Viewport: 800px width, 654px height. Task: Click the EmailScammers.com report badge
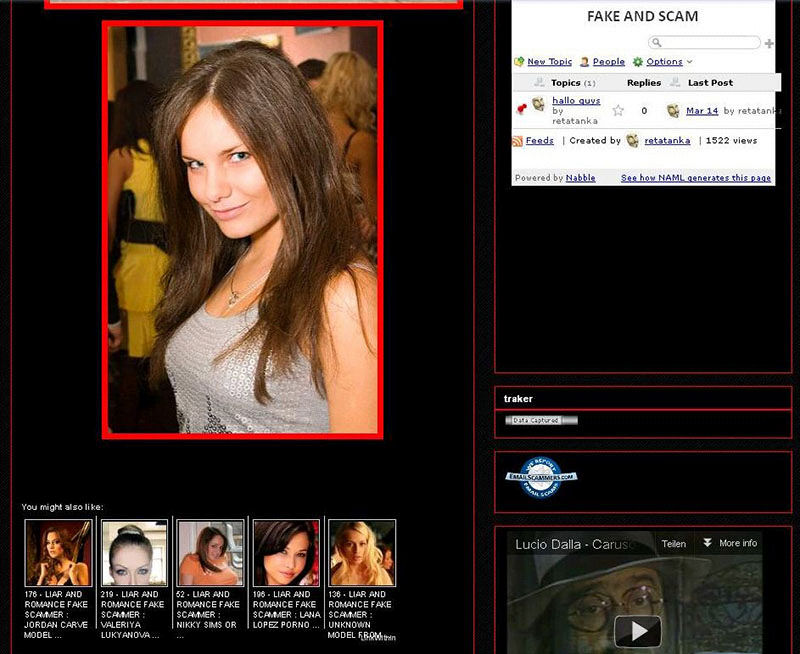coord(541,477)
